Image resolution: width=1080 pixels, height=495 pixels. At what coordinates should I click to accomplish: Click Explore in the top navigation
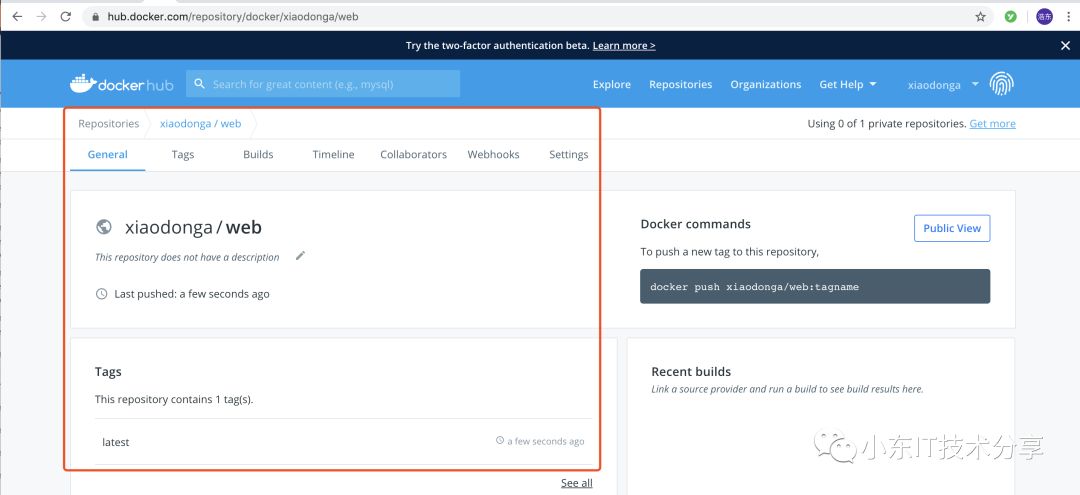612,84
